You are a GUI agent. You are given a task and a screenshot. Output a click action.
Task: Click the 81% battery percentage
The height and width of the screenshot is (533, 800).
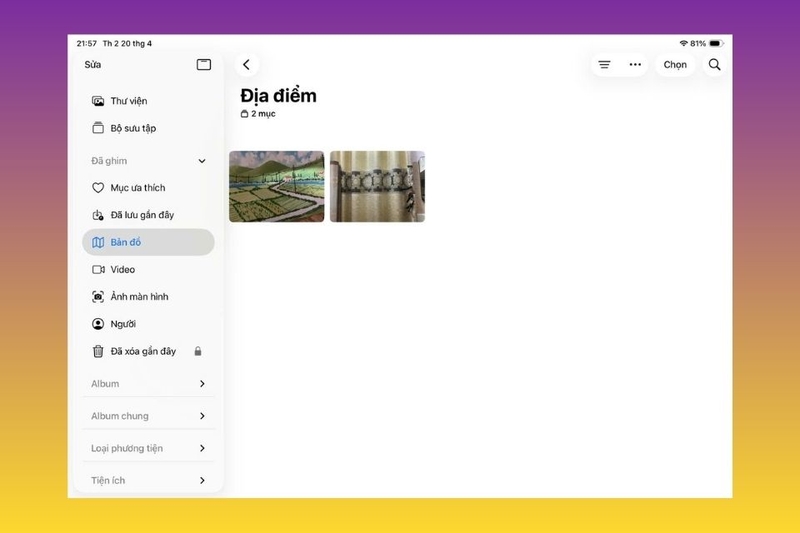pos(698,43)
